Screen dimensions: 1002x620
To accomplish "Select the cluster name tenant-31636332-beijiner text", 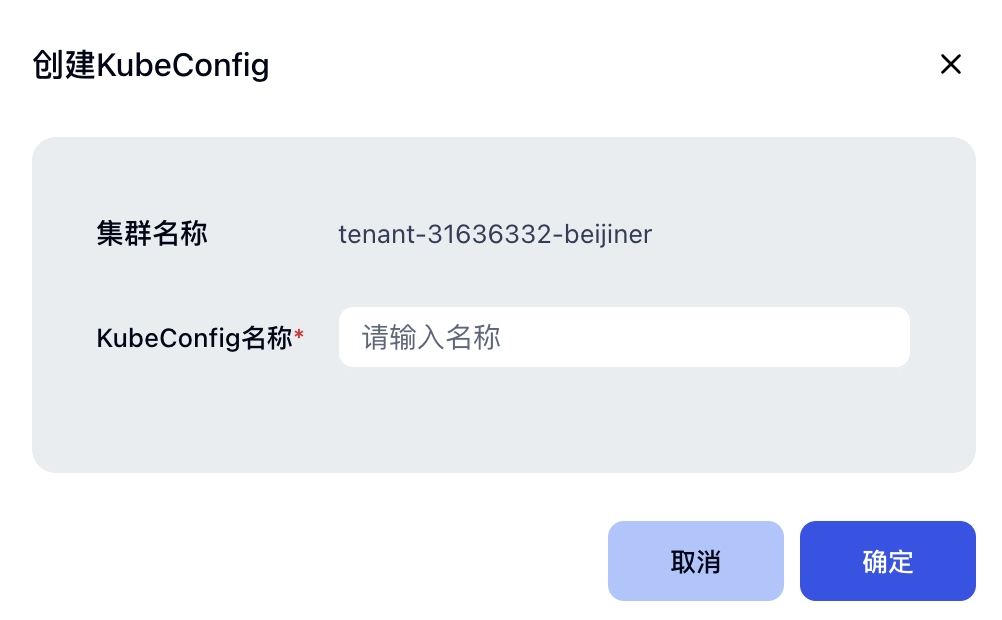I will click(x=495, y=235).
